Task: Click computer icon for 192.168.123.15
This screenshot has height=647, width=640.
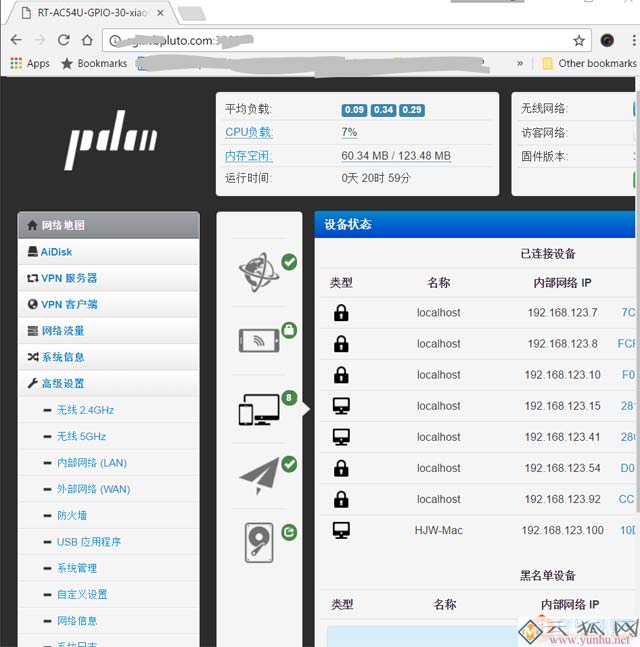Action: click(341, 406)
